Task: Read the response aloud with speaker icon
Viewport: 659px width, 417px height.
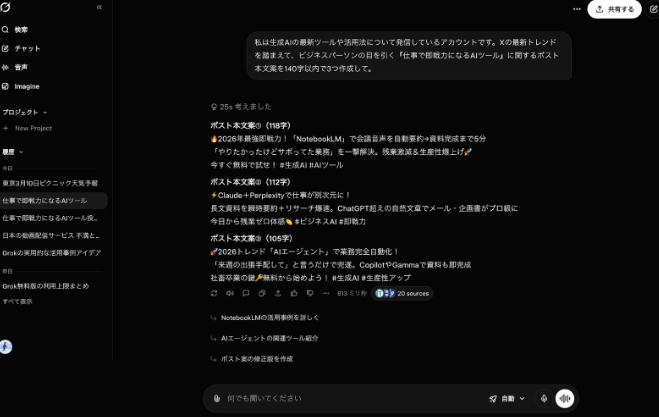Action: (x=230, y=293)
